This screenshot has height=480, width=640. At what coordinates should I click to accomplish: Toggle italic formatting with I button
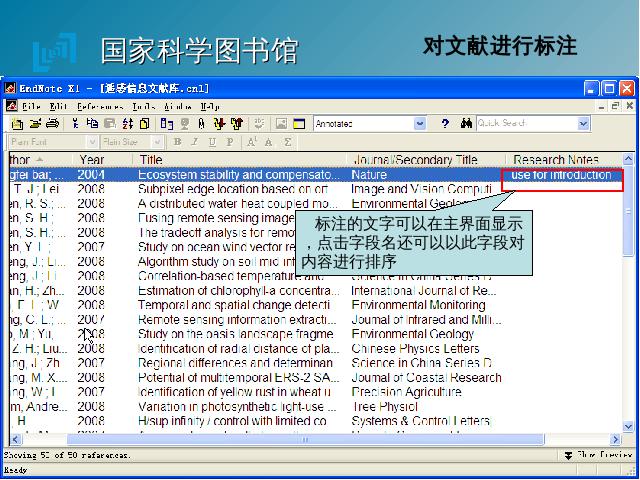click(194, 142)
